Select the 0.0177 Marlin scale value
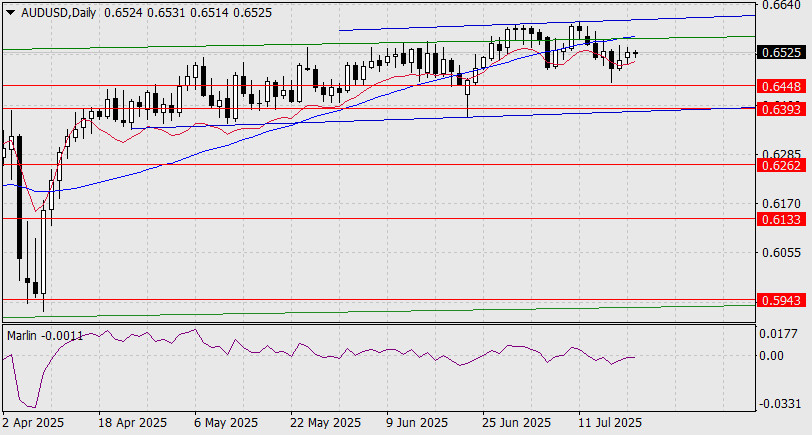812x435 pixels. pos(778,334)
